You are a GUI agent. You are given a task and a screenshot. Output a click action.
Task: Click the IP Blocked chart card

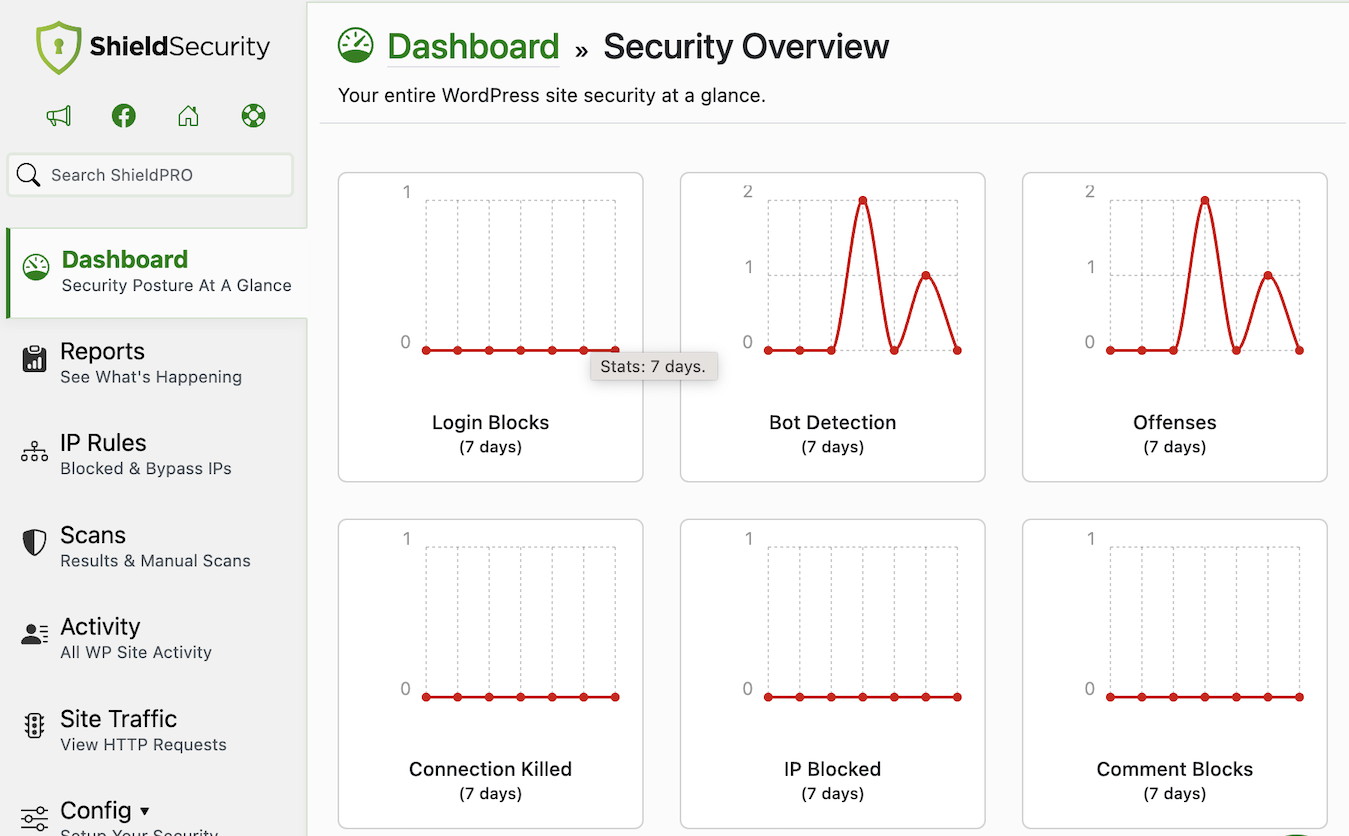[x=832, y=673]
